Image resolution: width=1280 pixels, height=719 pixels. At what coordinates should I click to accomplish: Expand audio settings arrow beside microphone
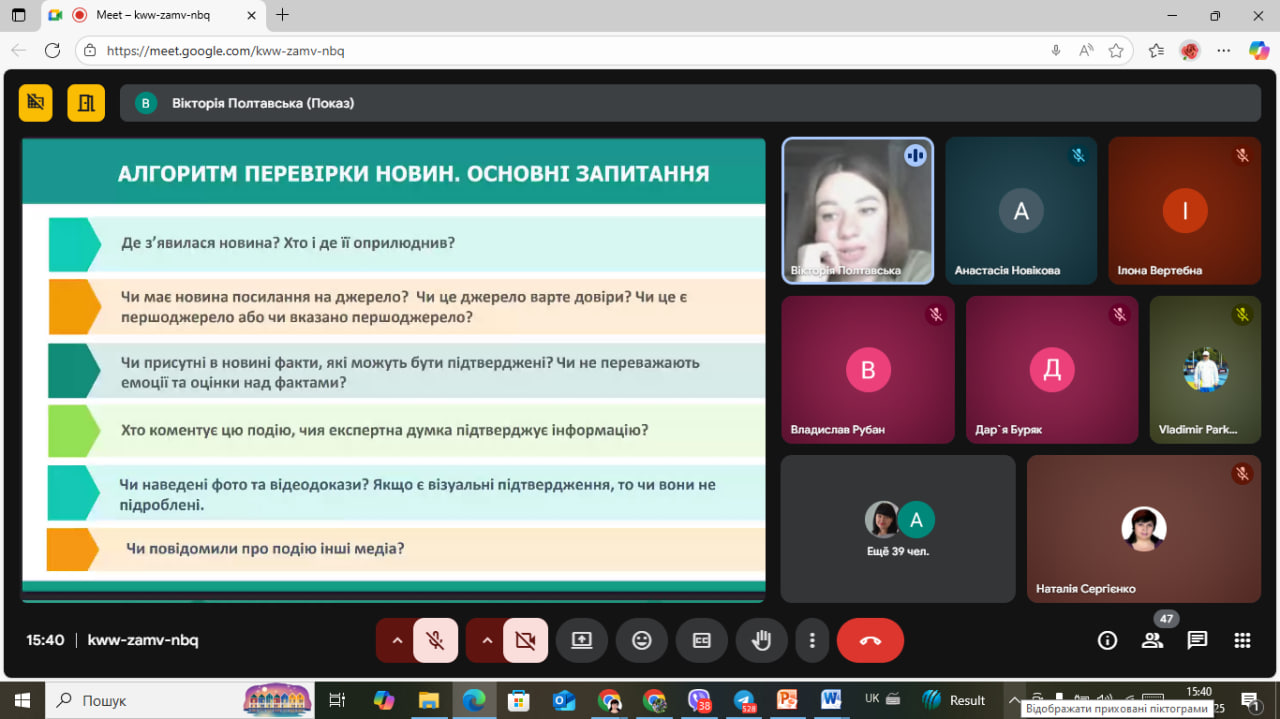[x=397, y=641]
